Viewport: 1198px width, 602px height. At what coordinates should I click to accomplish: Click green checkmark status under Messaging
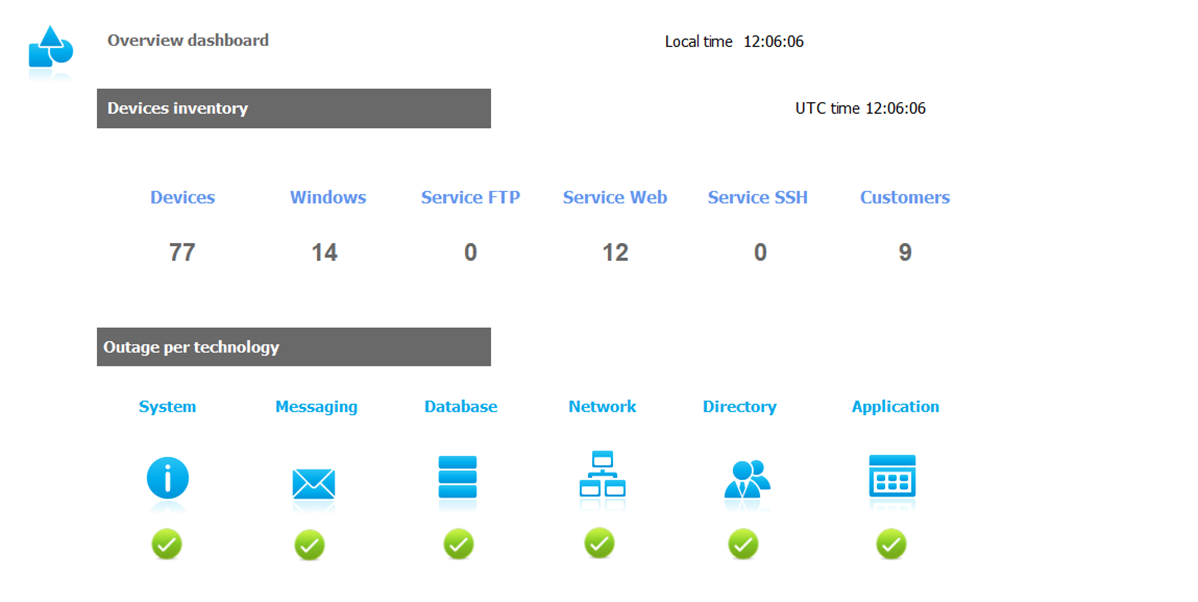[310, 546]
